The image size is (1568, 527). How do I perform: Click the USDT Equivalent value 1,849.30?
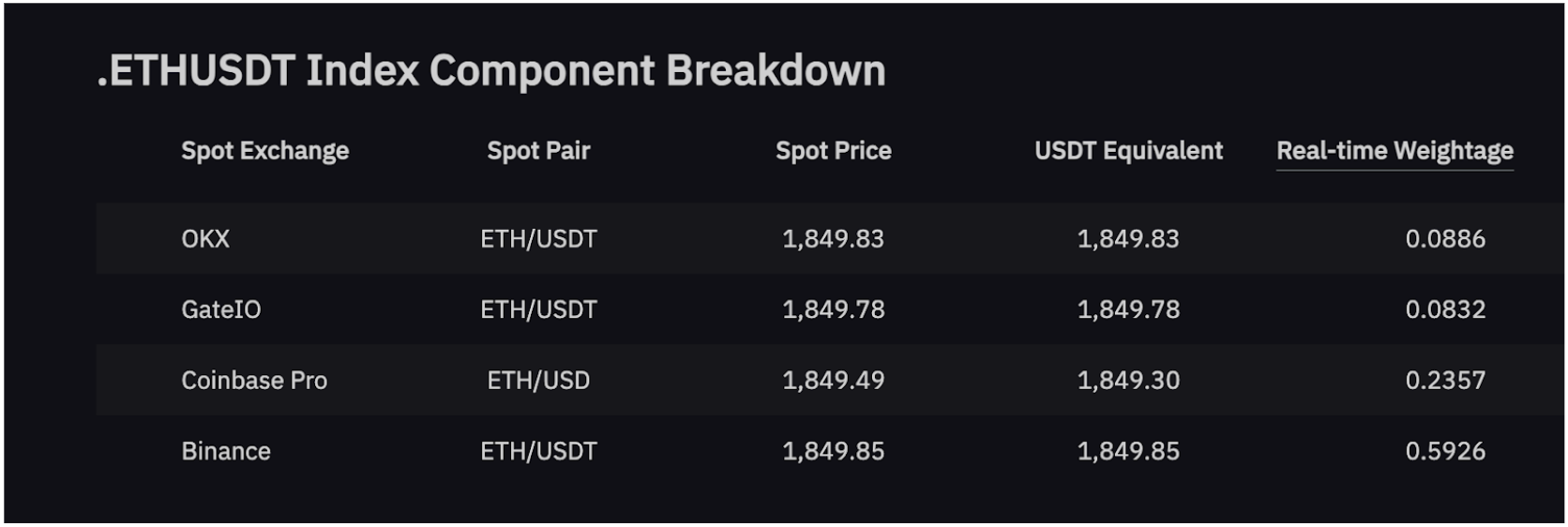point(1128,381)
